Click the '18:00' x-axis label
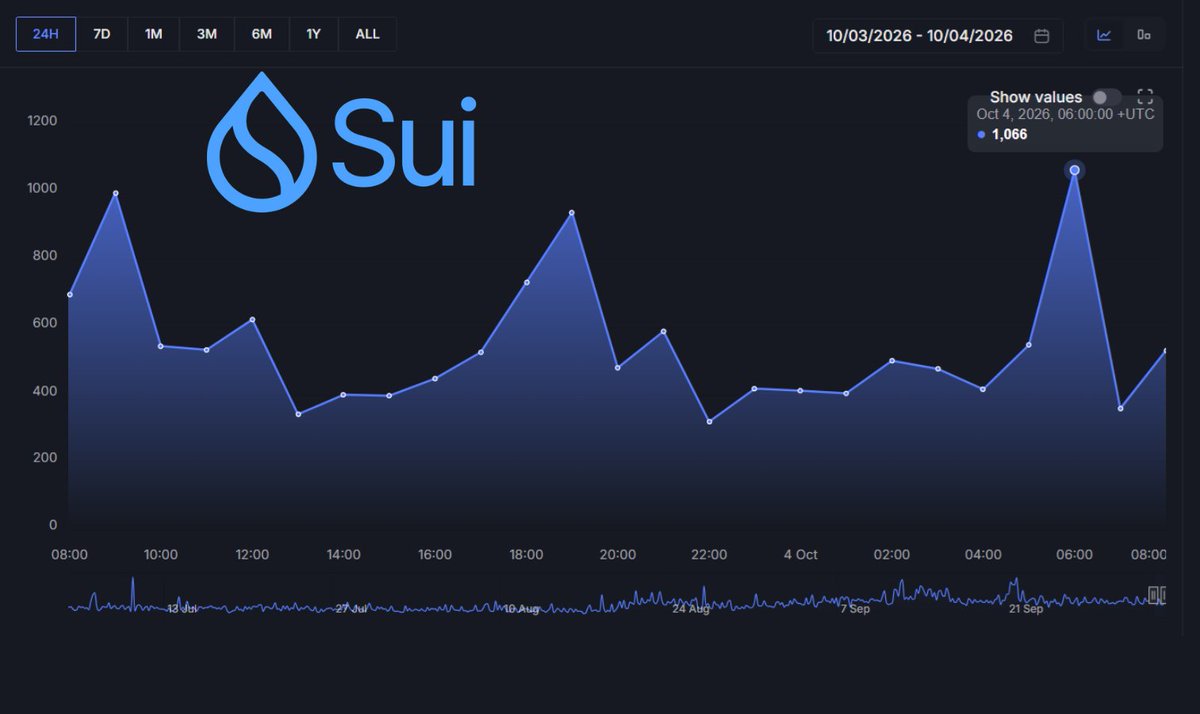The width and height of the screenshot is (1200, 714). pyautogui.click(x=526, y=554)
